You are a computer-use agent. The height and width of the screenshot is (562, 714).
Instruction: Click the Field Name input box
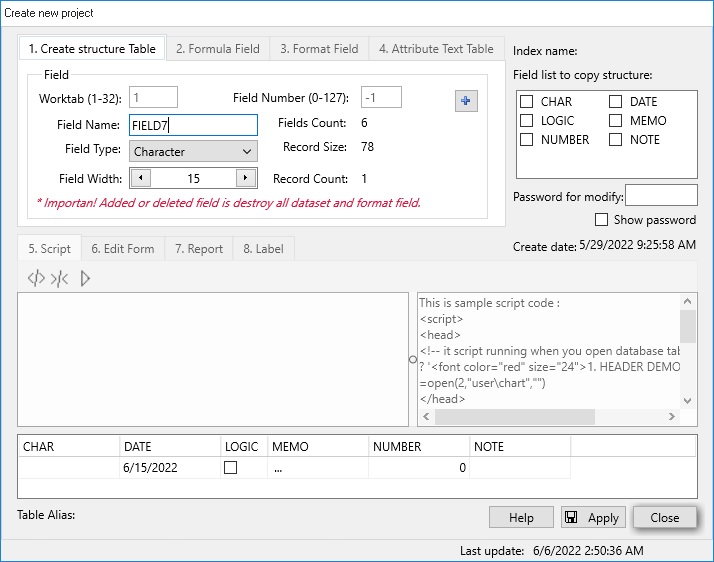click(194, 125)
